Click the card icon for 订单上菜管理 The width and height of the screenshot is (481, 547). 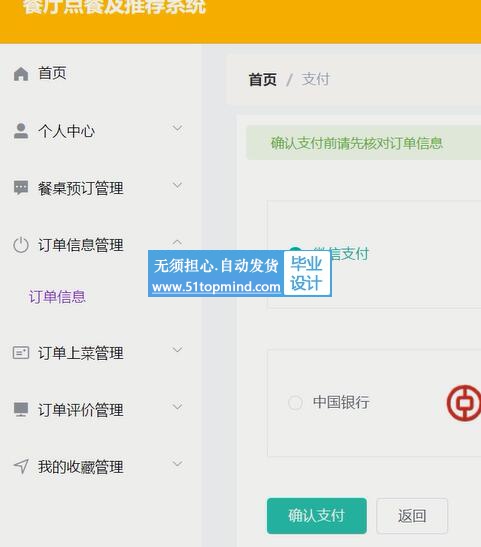coord(21,353)
